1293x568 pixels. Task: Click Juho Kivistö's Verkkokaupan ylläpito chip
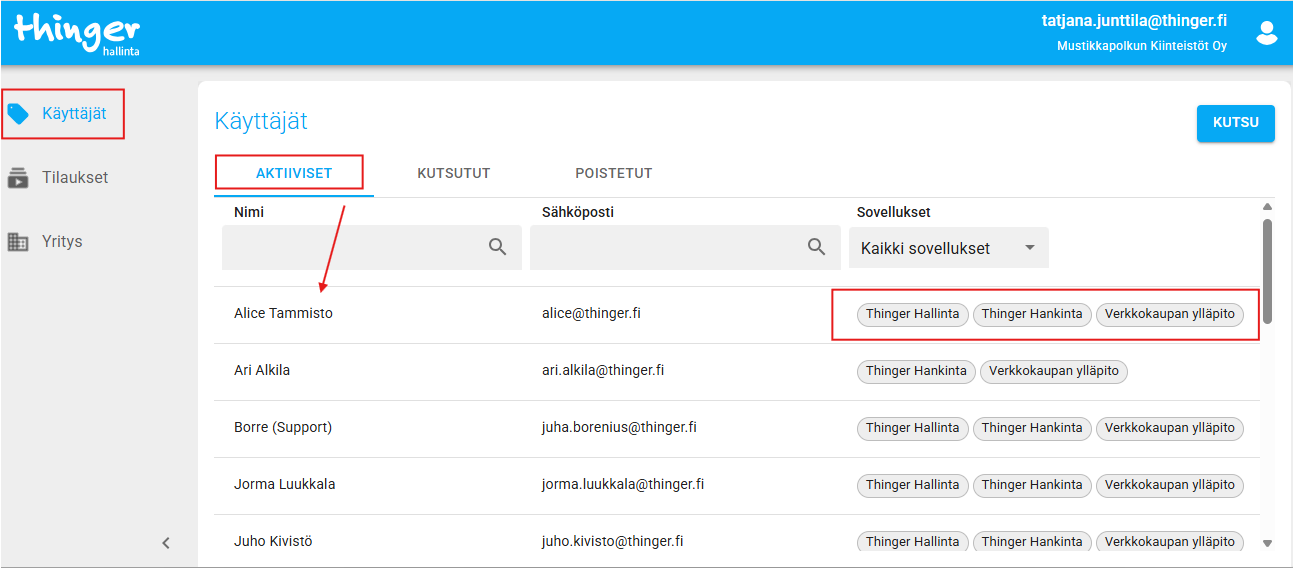tap(1170, 542)
